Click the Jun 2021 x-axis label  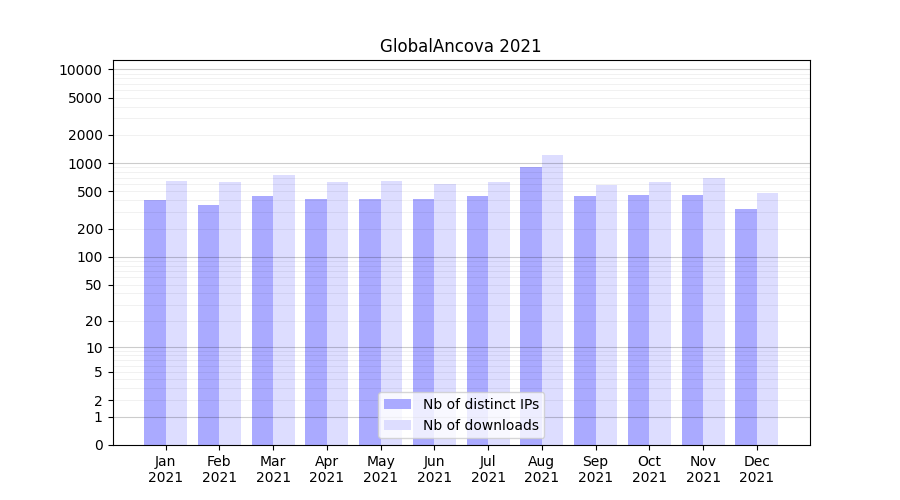[x=434, y=469]
